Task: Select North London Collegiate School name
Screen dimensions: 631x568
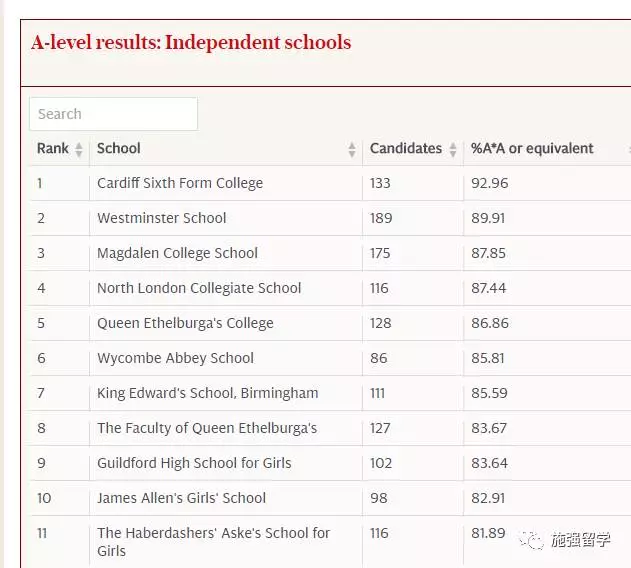Action: pyautogui.click(x=199, y=288)
